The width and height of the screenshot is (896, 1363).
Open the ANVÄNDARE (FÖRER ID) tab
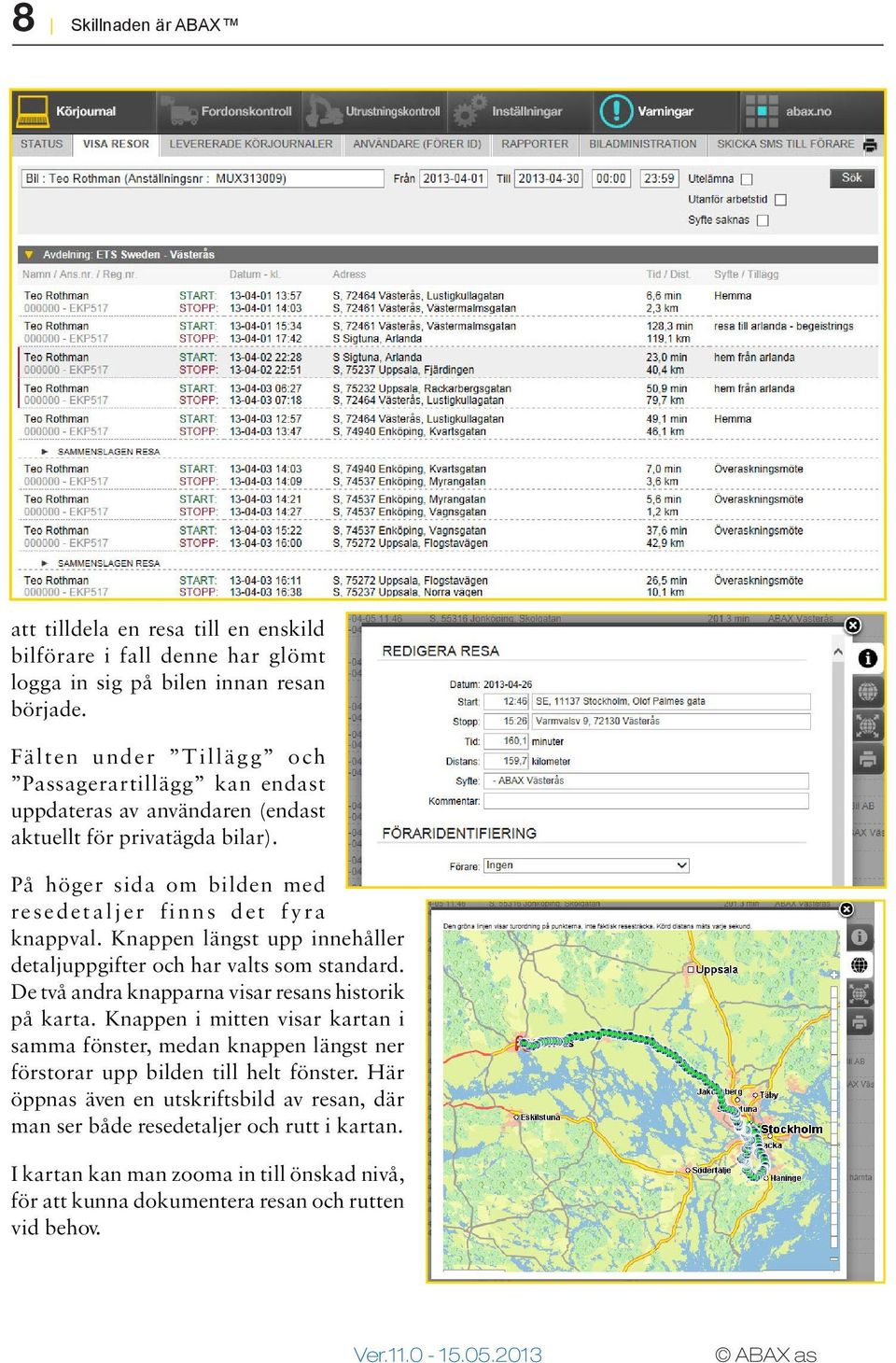point(417,145)
